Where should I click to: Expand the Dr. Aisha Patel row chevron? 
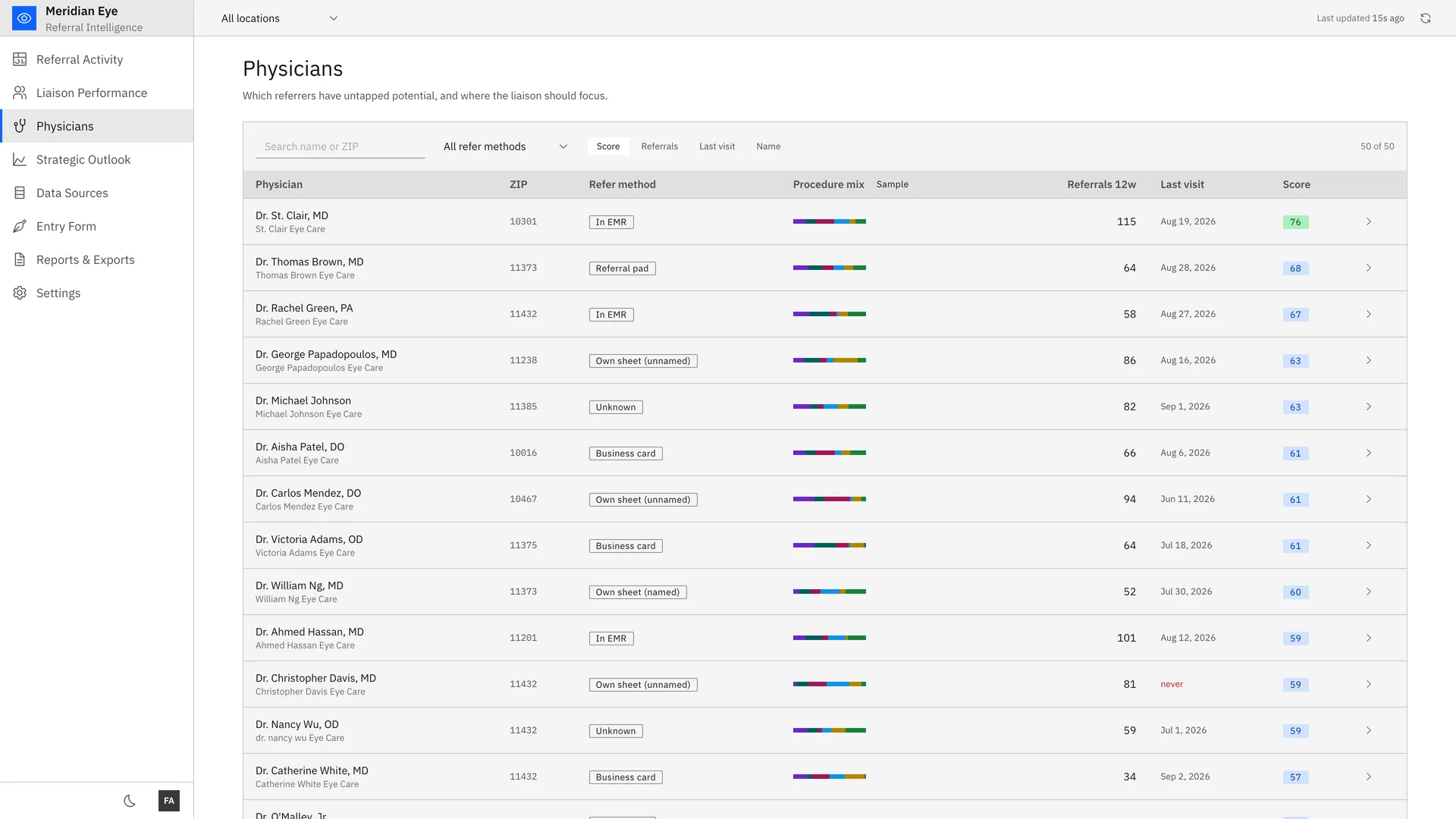pyautogui.click(x=1369, y=453)
